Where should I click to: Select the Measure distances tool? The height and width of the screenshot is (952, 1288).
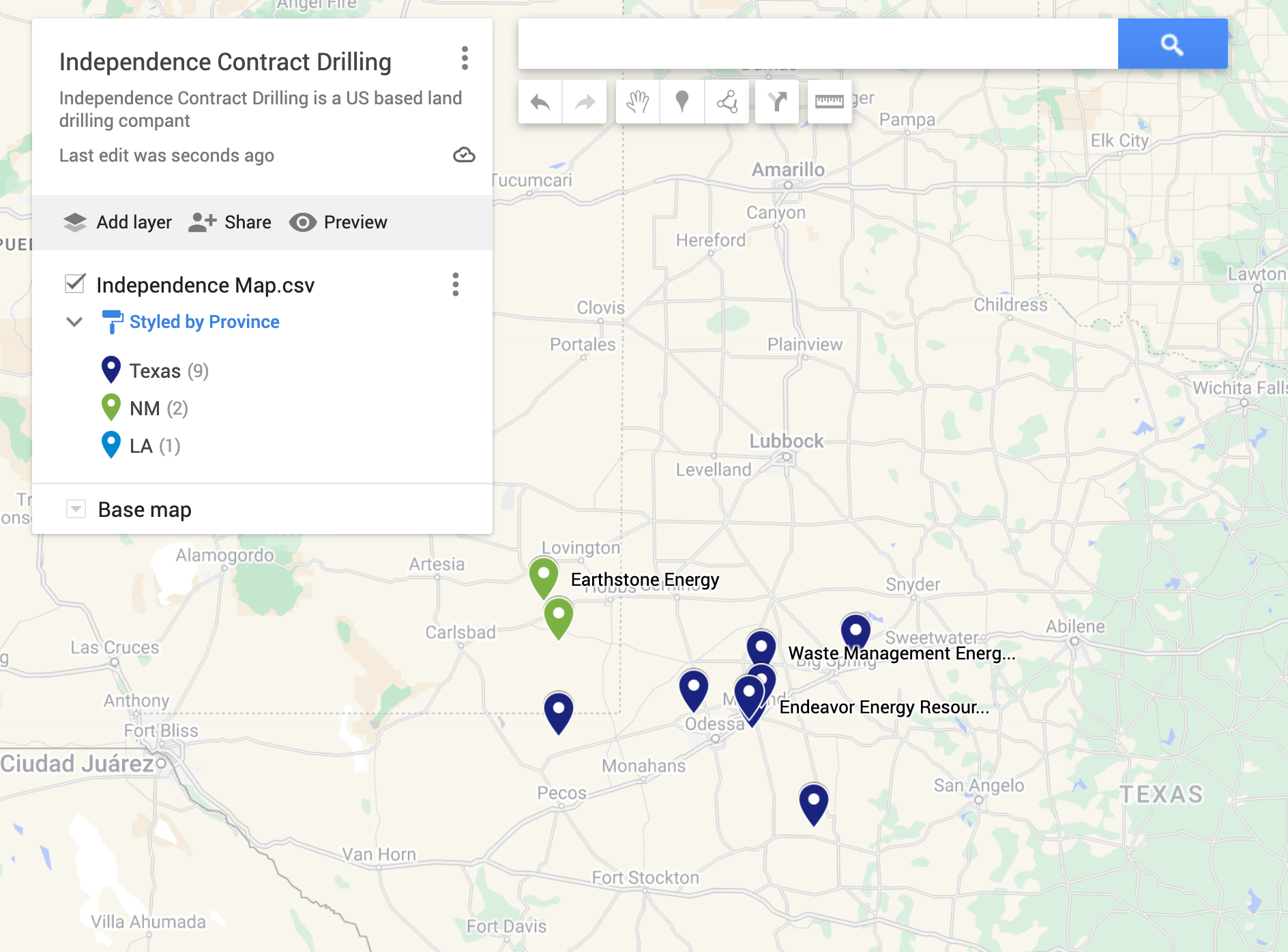point(829,102)
